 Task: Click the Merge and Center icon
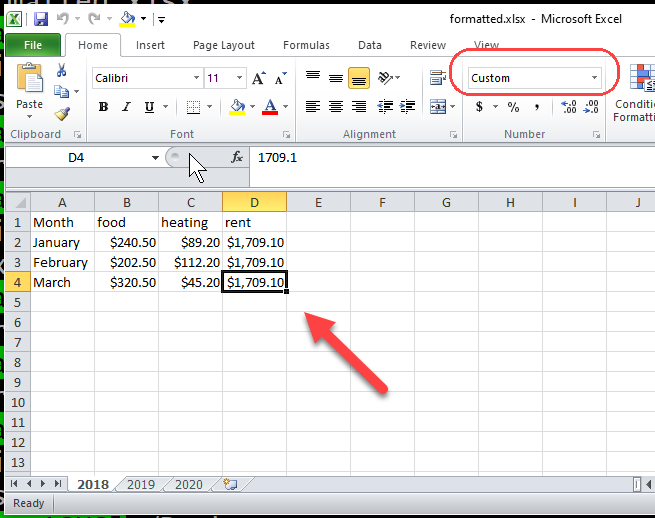point(438,107)
